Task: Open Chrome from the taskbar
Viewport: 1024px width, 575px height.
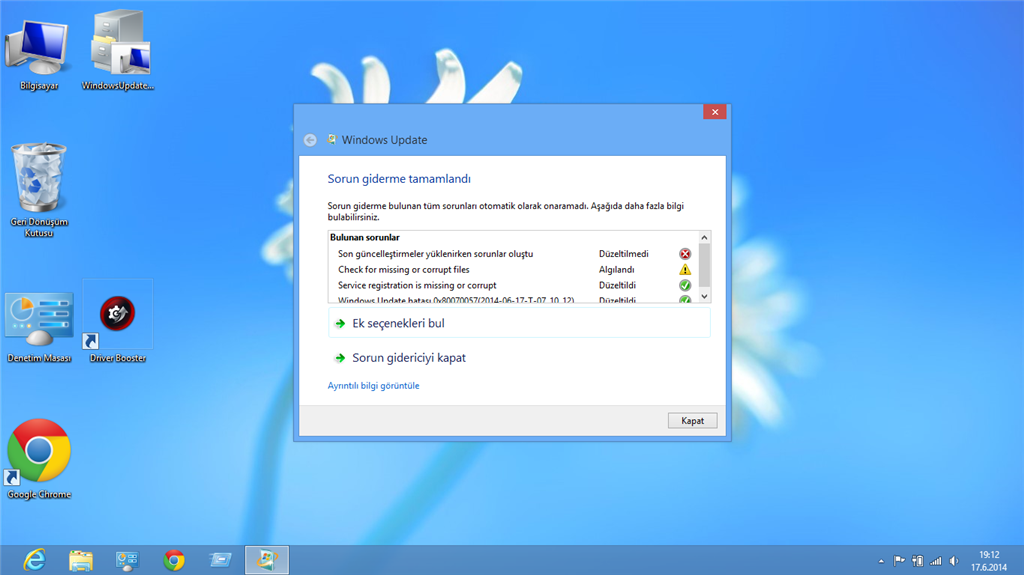Action: coord(174,560)
